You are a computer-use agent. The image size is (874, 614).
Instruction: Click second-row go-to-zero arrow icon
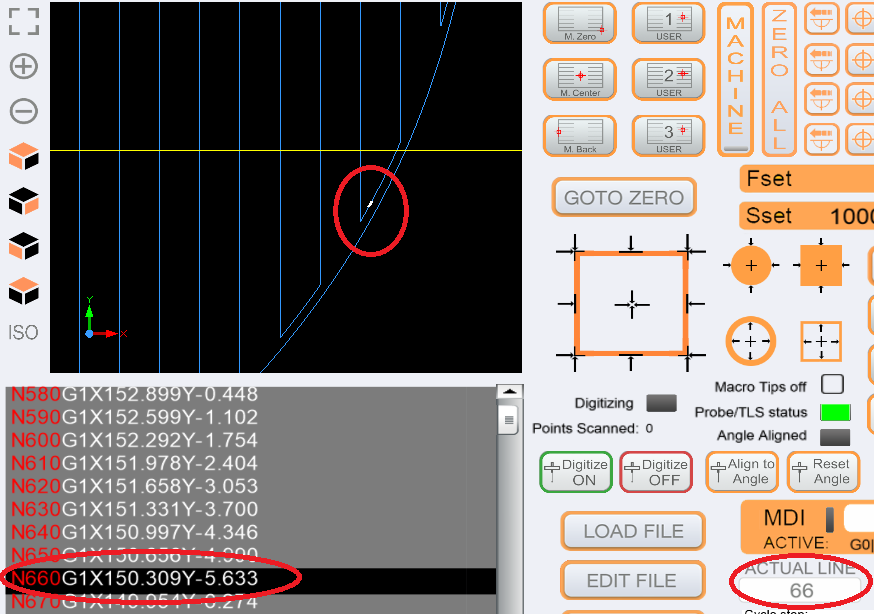[822, 59]
